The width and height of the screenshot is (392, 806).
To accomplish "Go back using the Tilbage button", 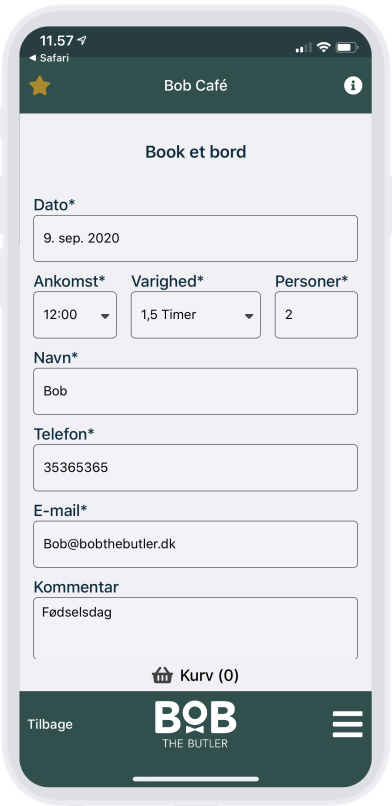I will pos(50,724).
